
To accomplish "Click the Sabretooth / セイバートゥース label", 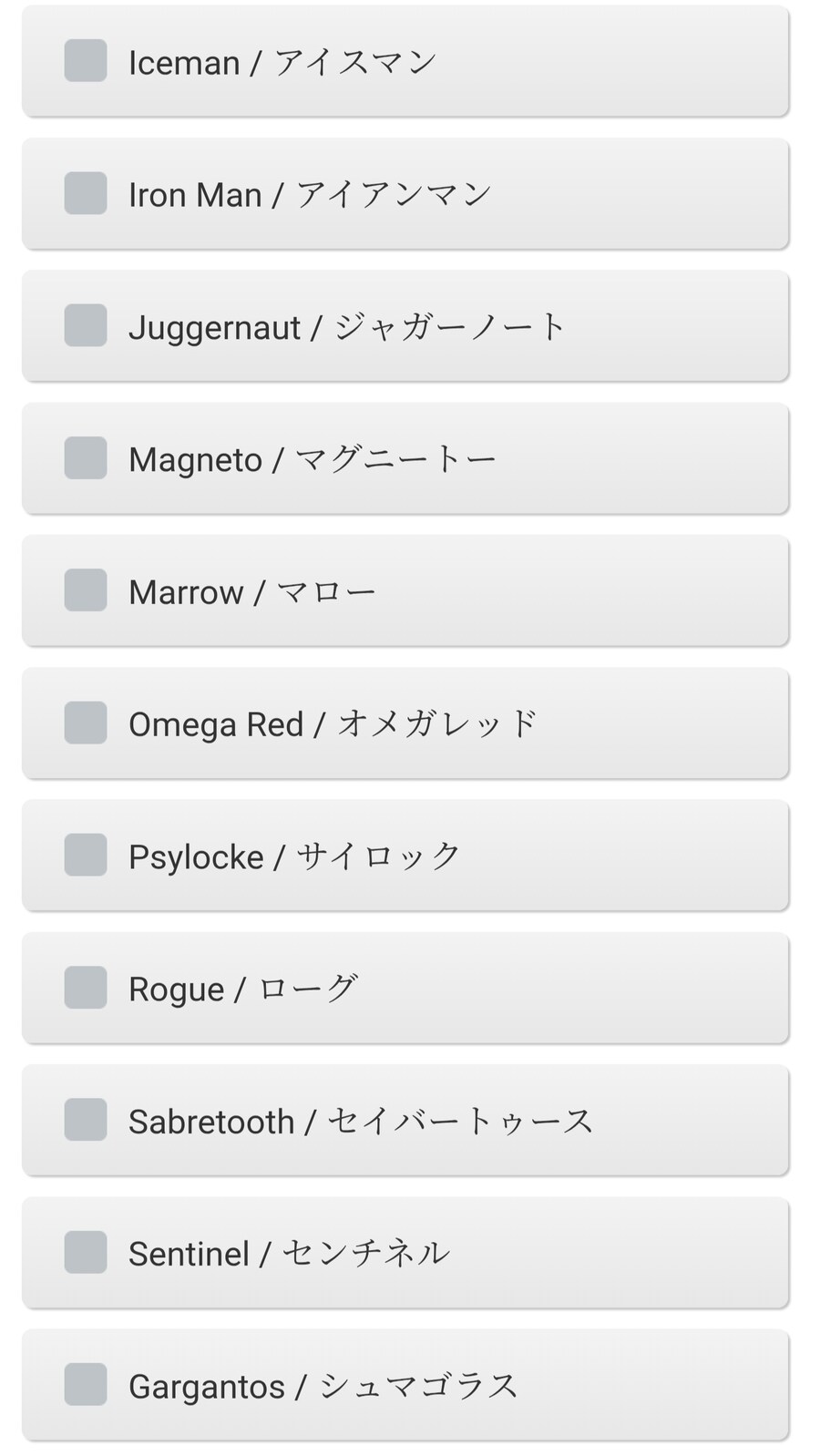I will coord(361,1122).
